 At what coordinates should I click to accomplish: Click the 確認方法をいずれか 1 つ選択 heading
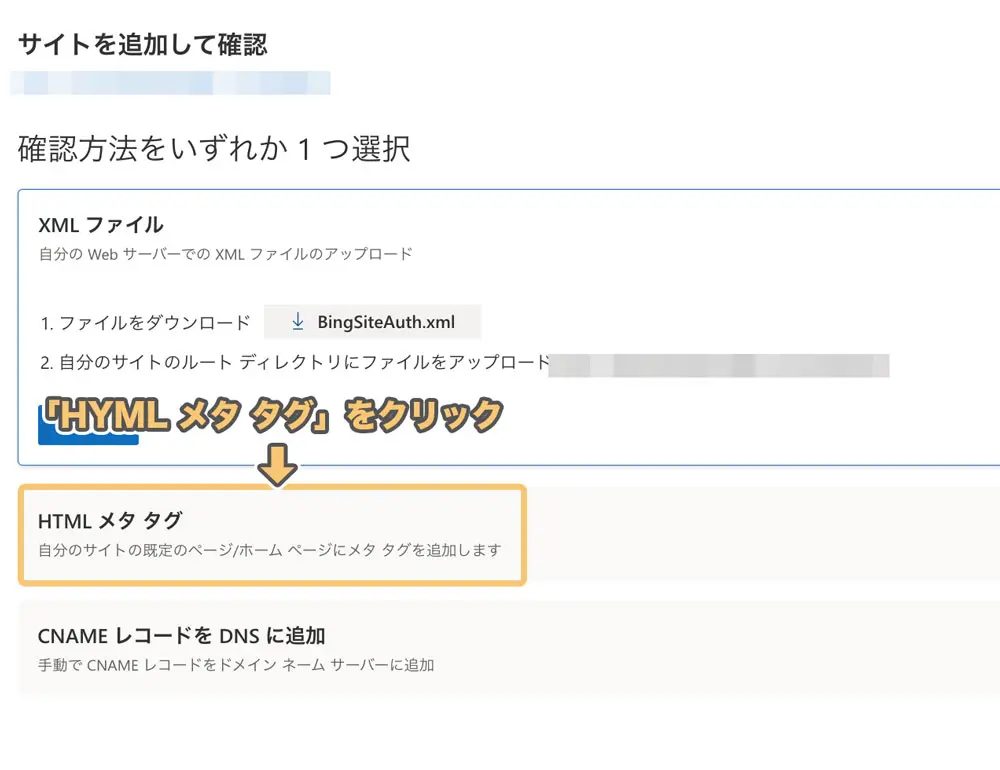(210, 146)
